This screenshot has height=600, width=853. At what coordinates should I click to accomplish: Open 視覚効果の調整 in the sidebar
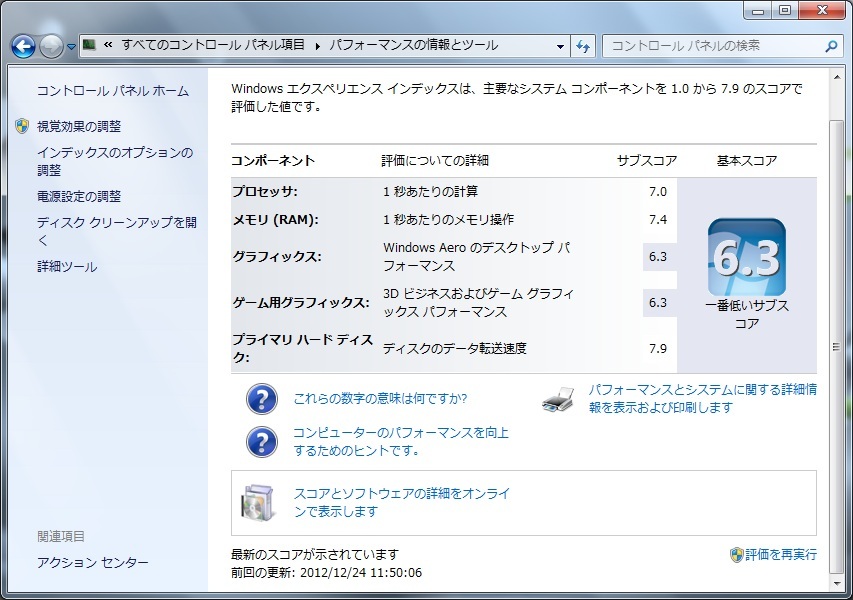click(79, 126)
